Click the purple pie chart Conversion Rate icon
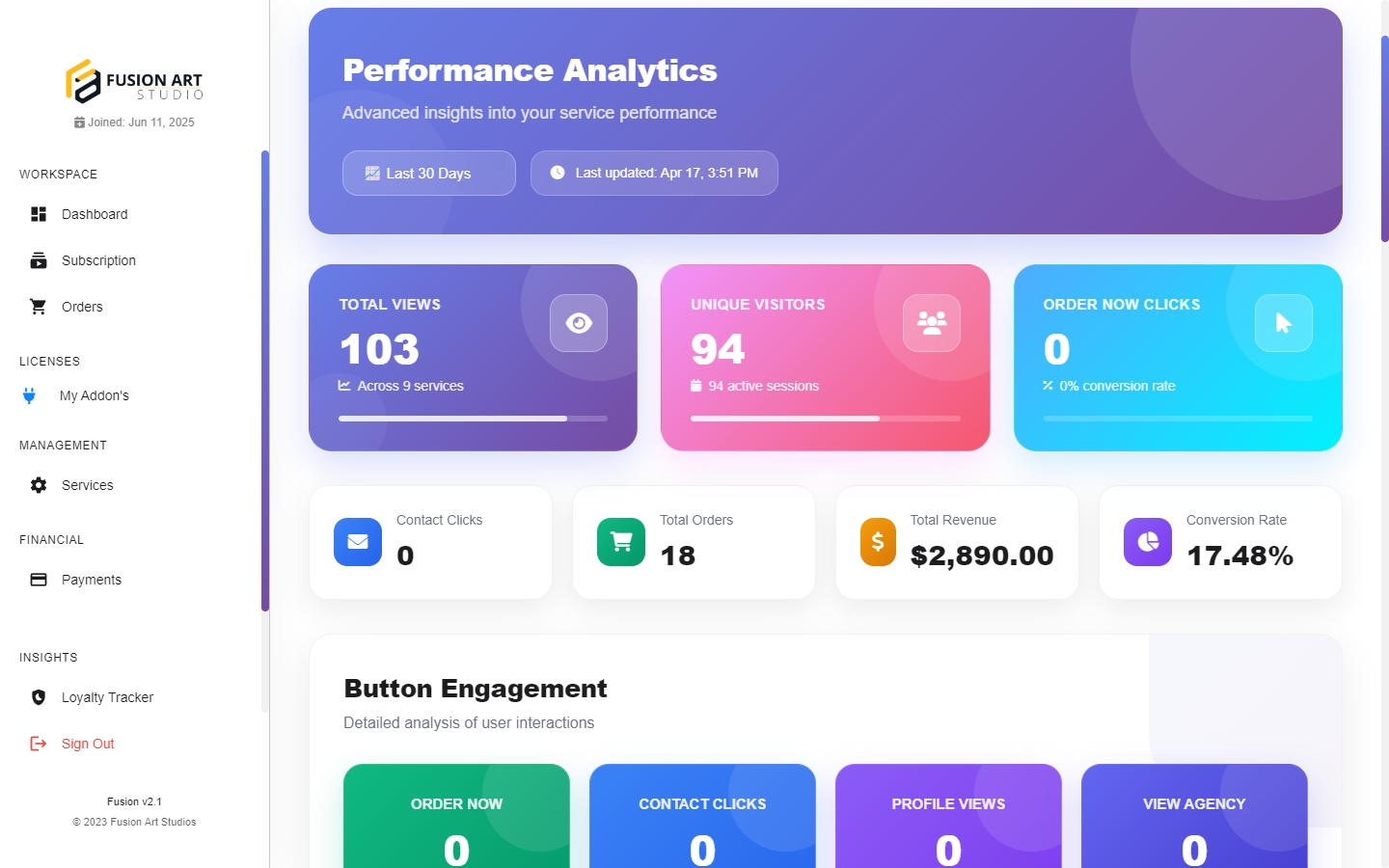This screenshot has width=1389, height=868. pos(1148,542)
